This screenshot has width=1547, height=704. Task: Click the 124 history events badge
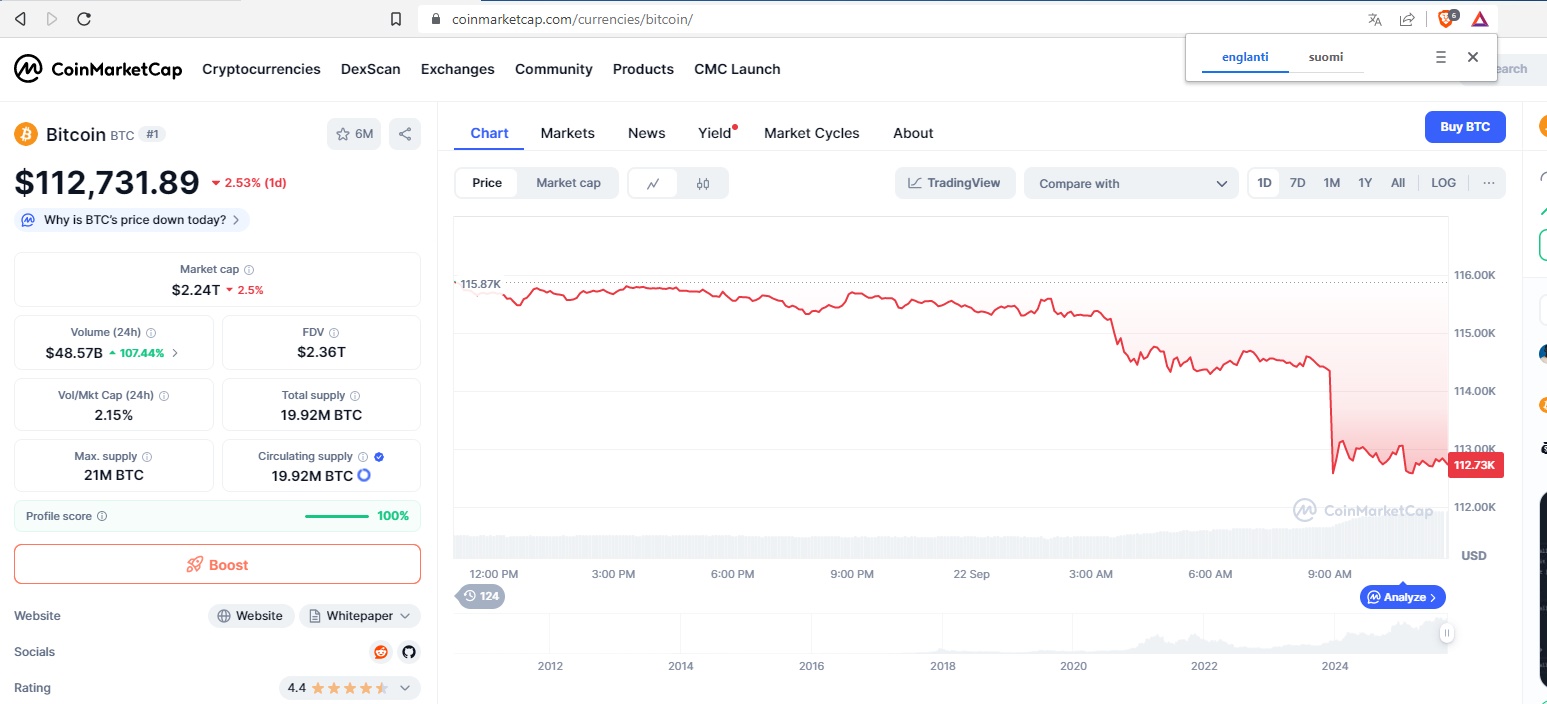(481, 596)
